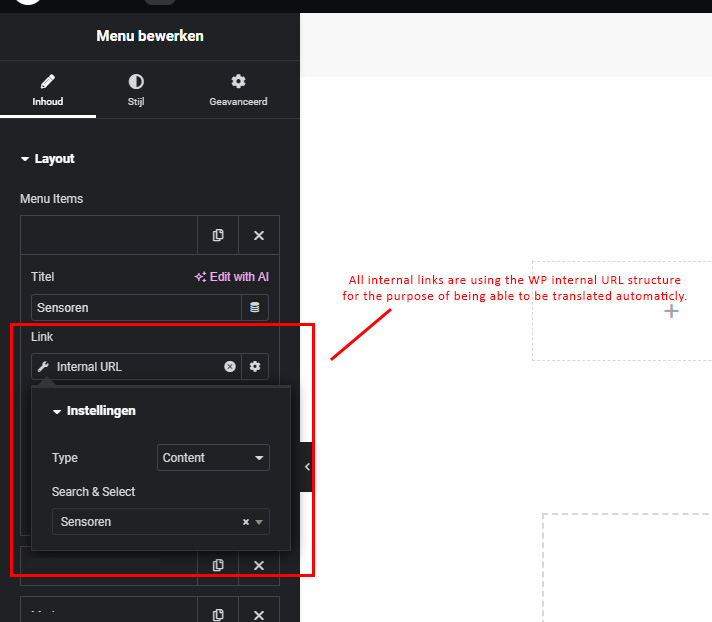Click the Menu Items label
This screenshot has height=622, width=712.
pyautogui.click(x=51, y=199)
